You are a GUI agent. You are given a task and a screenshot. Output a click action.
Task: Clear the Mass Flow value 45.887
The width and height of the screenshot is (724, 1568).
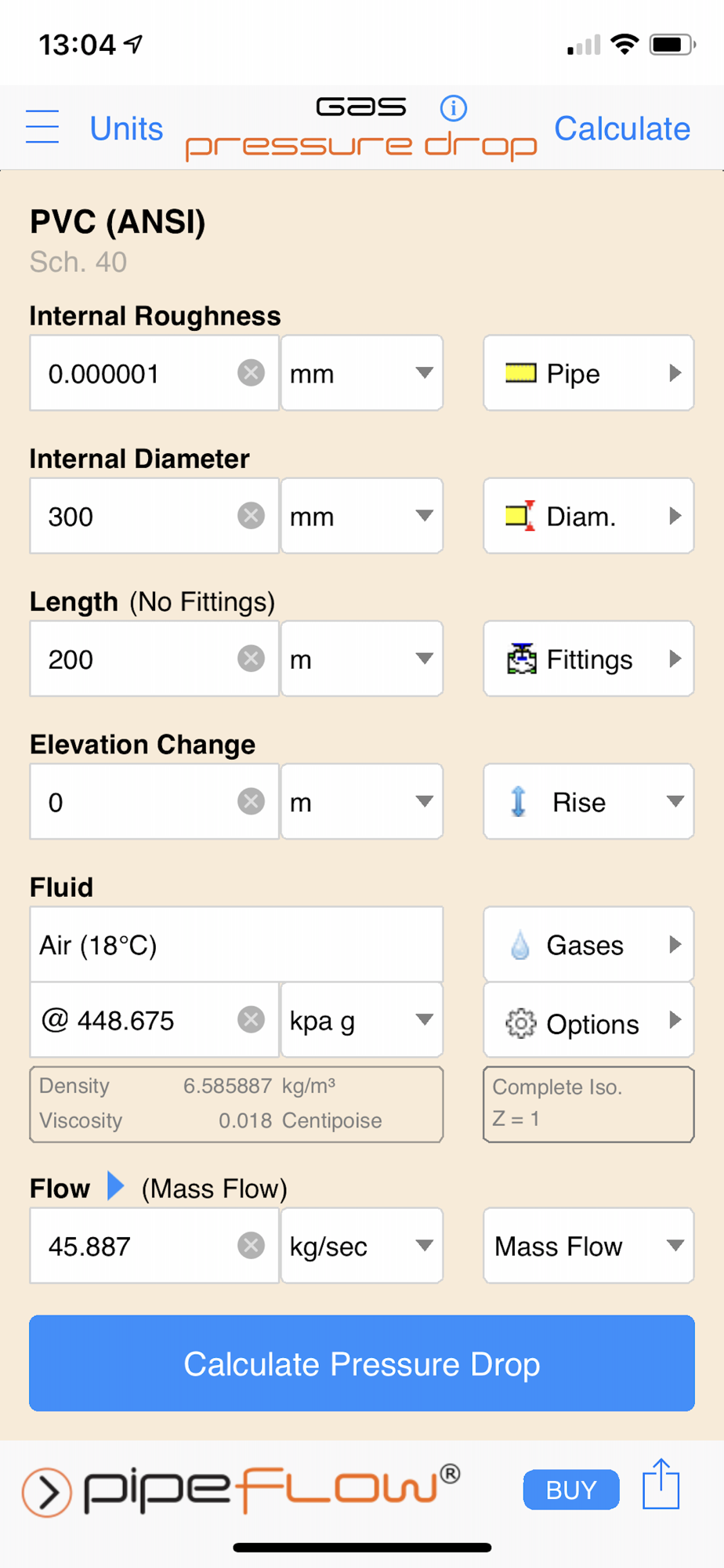coord(251,1245)
